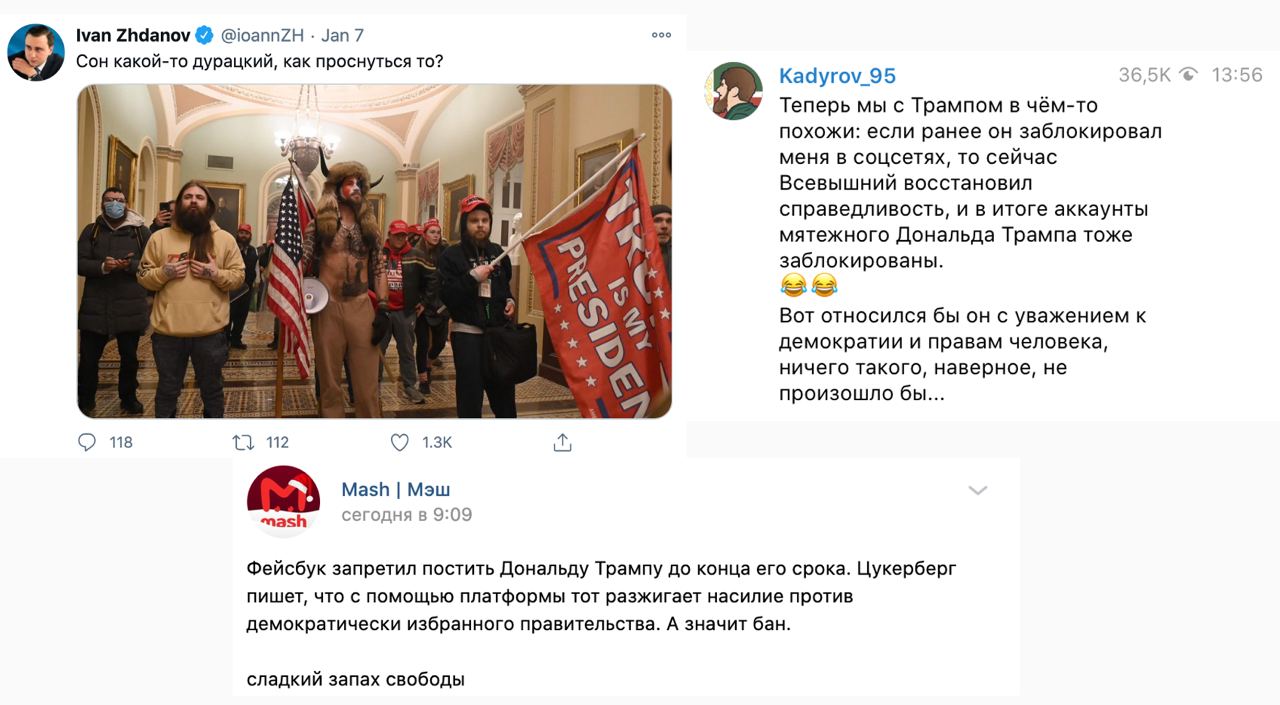Viewport: 1280px width, 705px height.
Task: Click the @ioannZH handle
Action: pos(261,35)
